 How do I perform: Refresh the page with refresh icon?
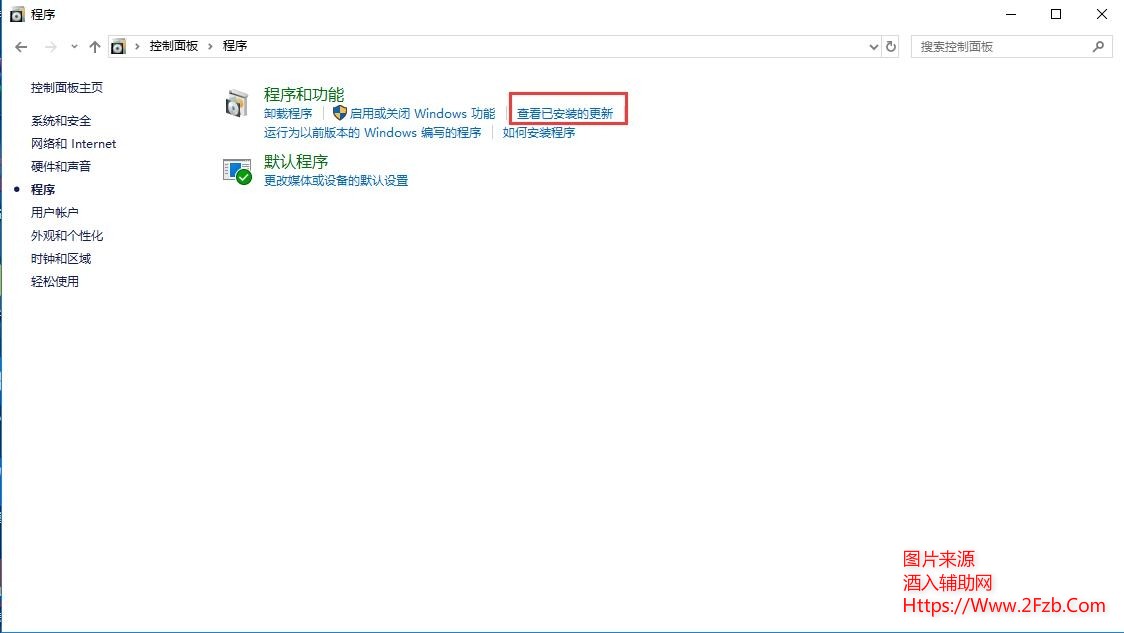(x=891, y=47)
